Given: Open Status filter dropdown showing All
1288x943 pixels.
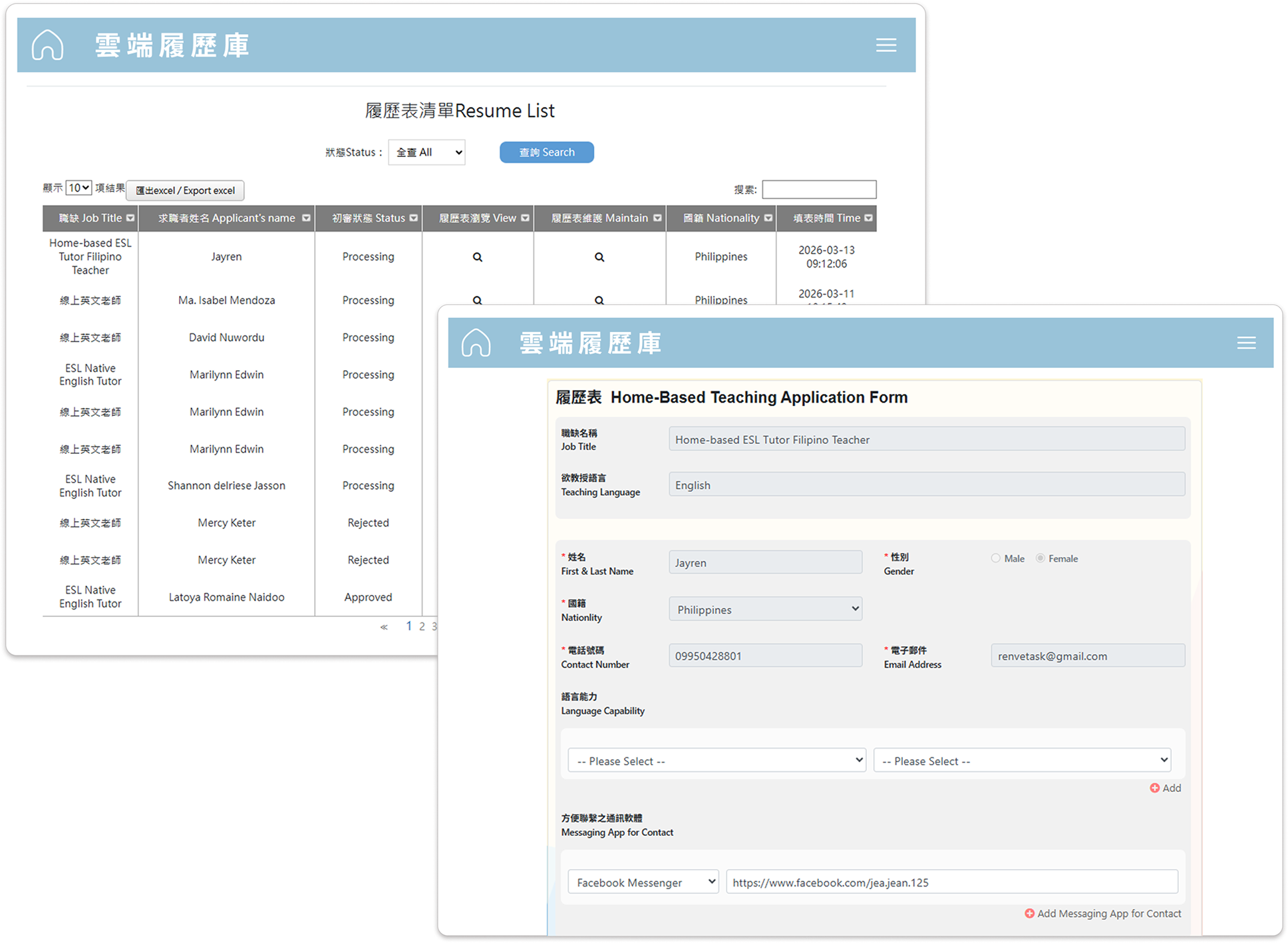Looking at the screenshot, I should click(426, 152).
